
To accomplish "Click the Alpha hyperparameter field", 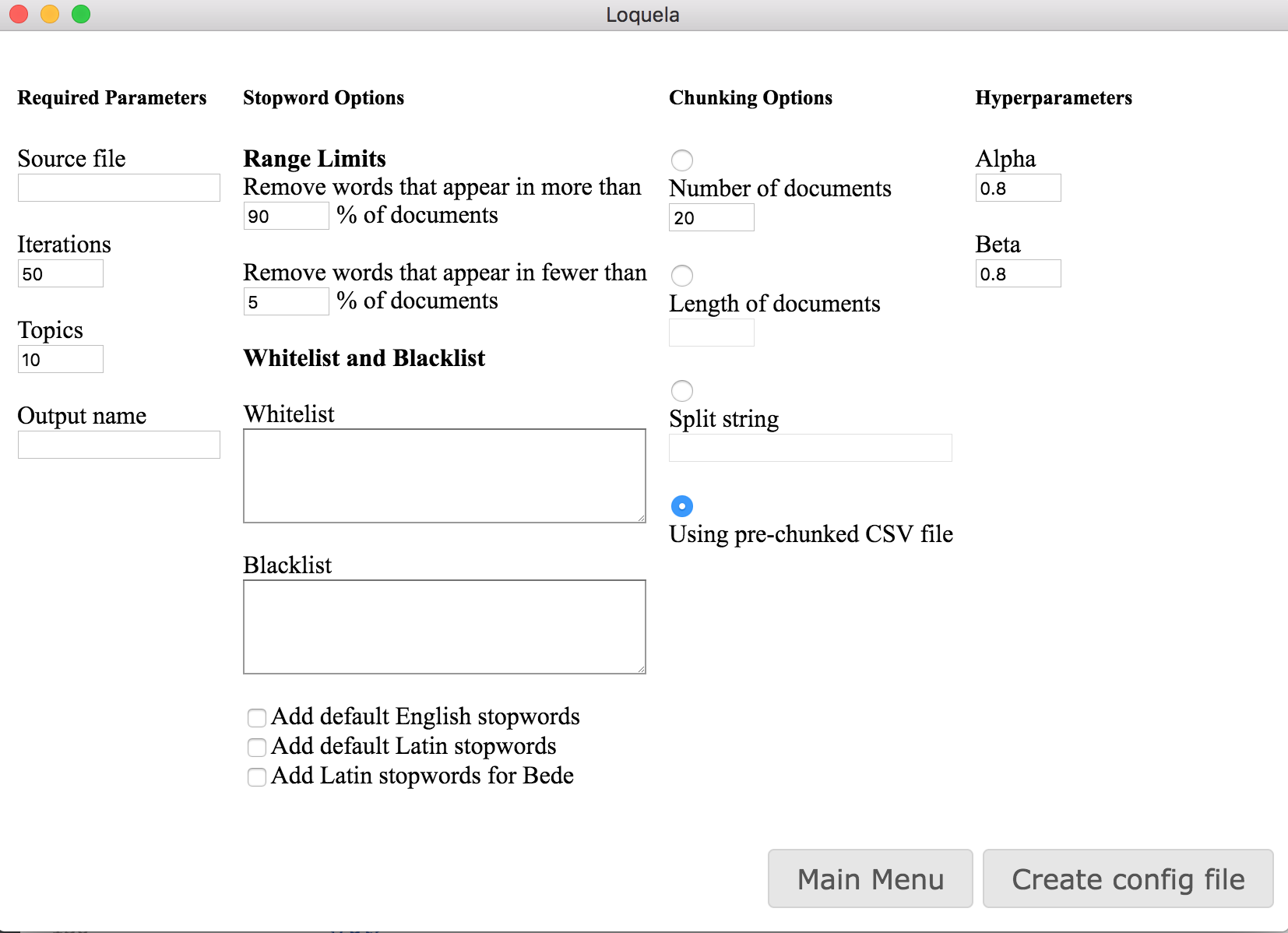I will [1018, 188].
